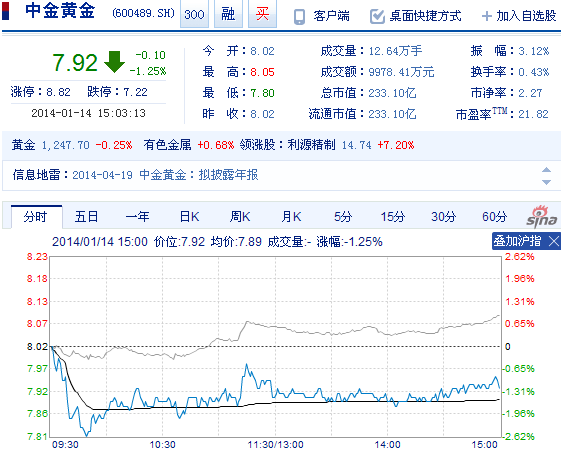Click the 涨停 limit-up value 8.82
Image resolution: width=561 pixels, height=451 pixels.
(x=58, y=92)
